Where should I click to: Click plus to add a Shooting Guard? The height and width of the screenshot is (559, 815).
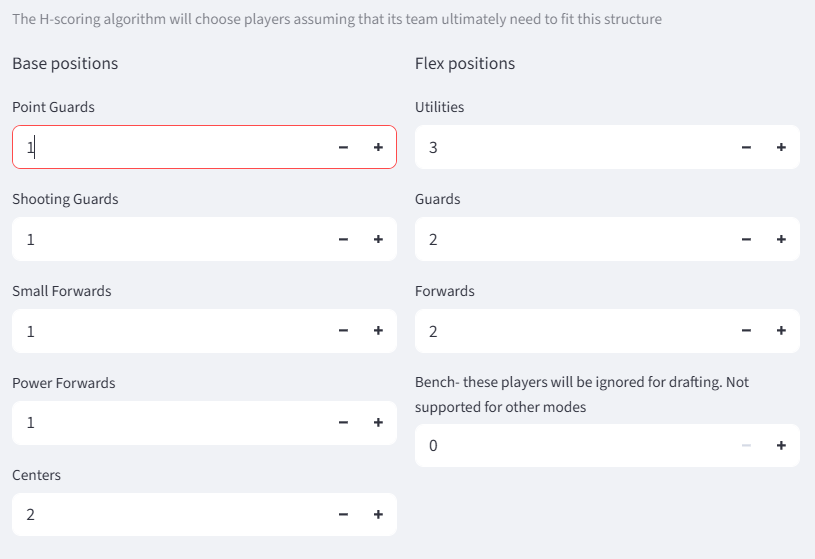pyautogui.click(x=378, y=239)
